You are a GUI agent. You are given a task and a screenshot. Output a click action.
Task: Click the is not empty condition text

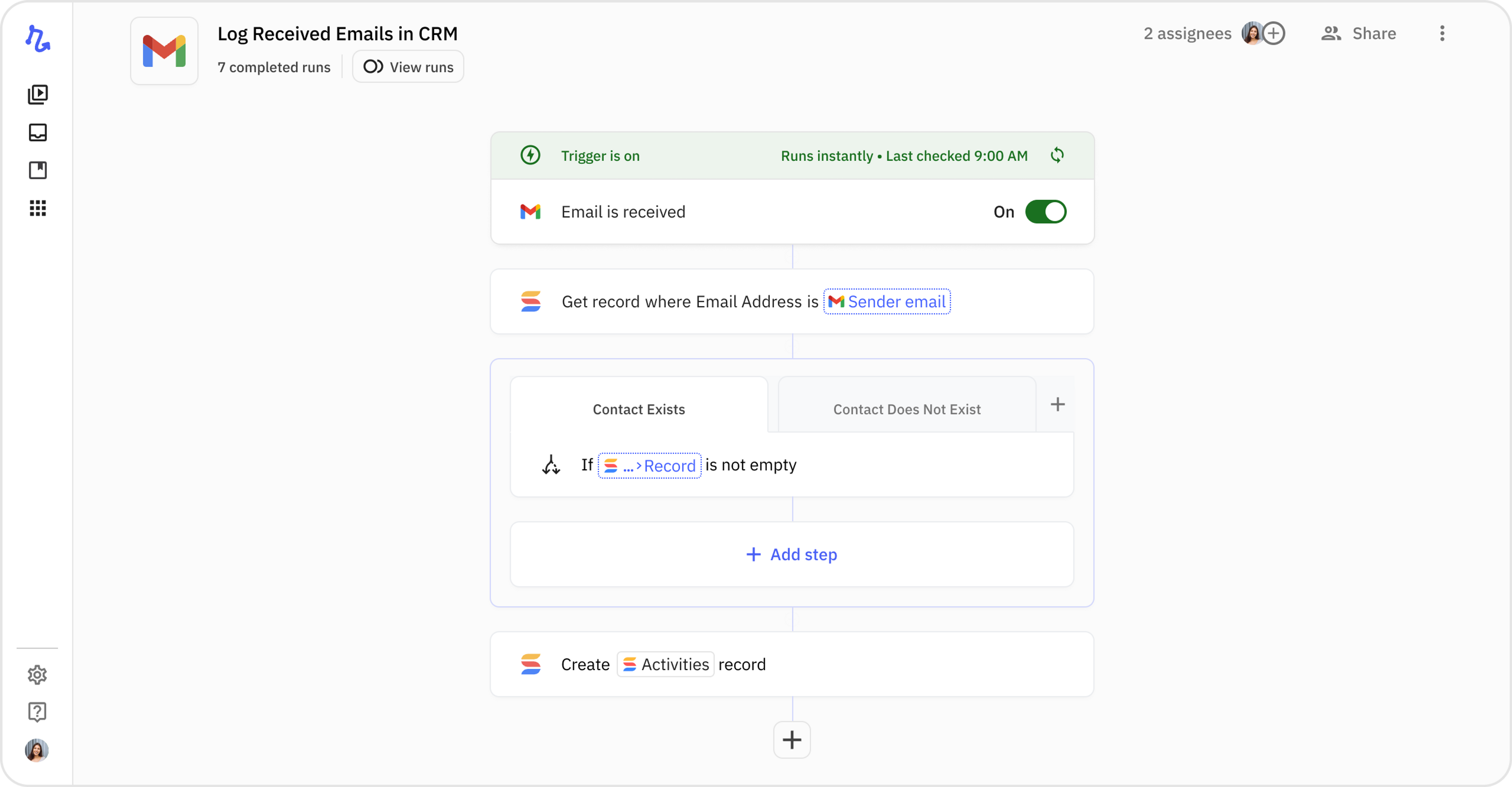[x=751, y=465]
